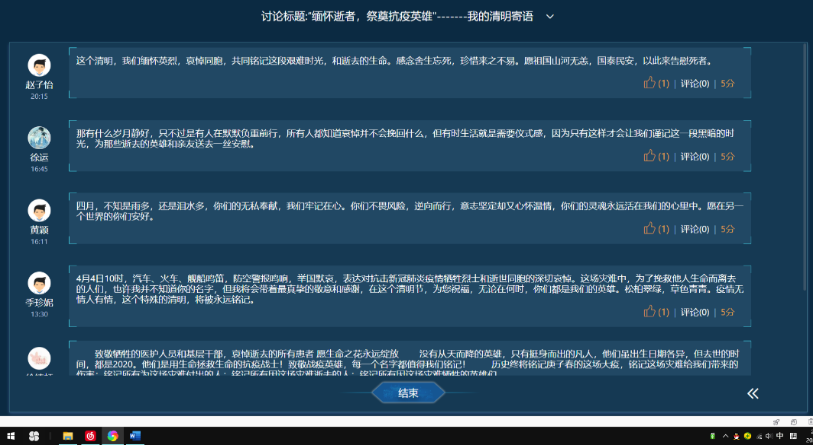
Task: Click 赵子怡's avatar icon
Action: pyautogui.click(x=39, y=66)
